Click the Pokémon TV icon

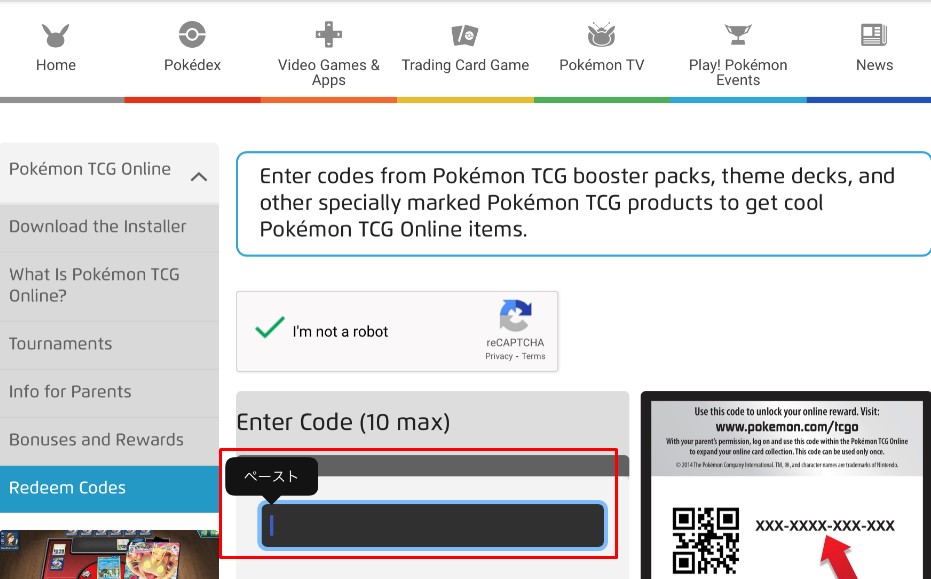coord(601,34)
